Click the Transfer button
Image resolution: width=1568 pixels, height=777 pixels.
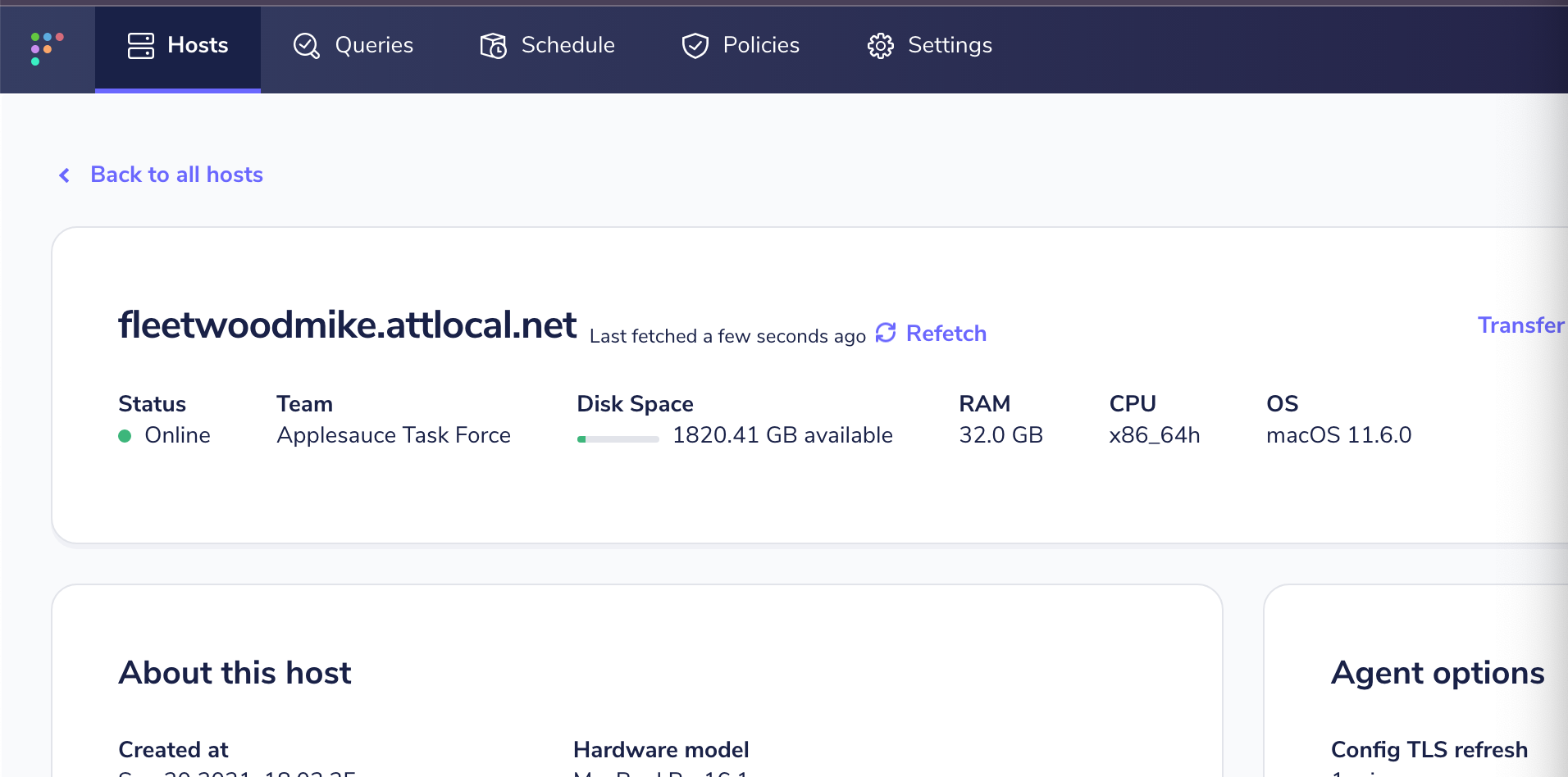pyautogui.click(x=1521, y=325)
